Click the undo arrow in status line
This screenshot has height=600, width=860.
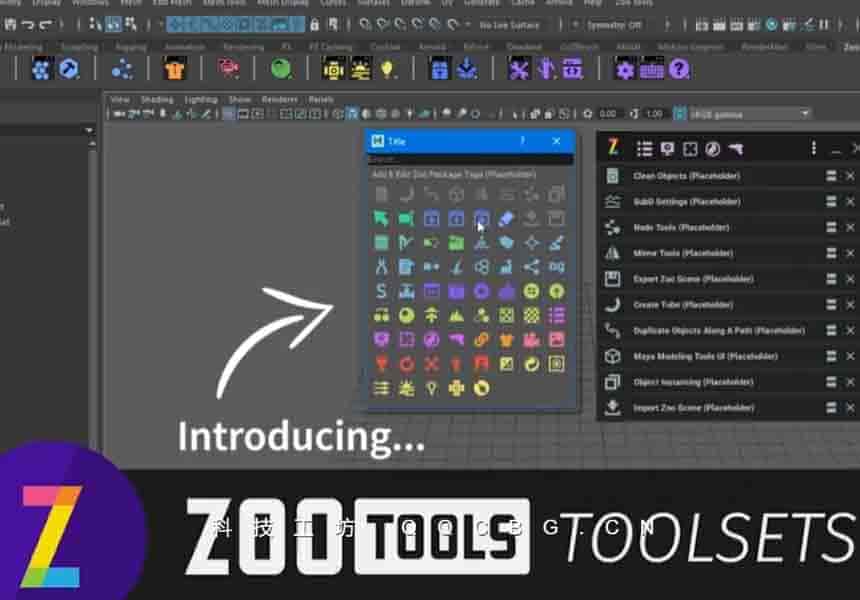(x=28, y=25)
